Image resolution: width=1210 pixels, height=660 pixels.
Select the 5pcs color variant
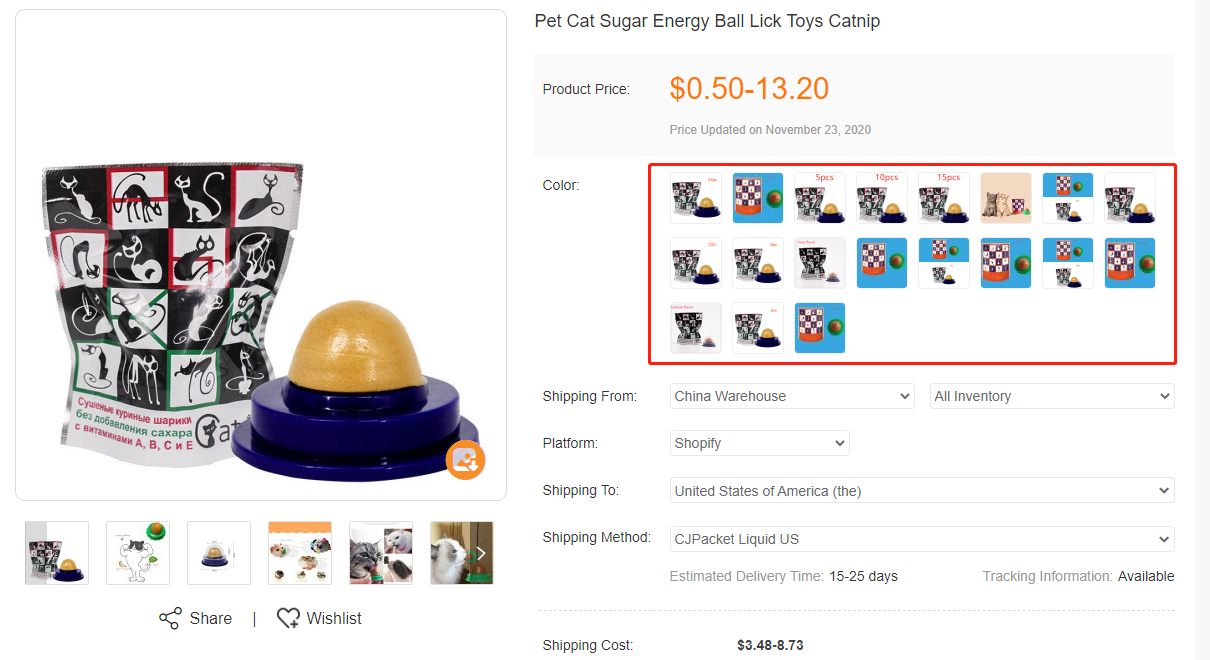(x=820, y=198)
